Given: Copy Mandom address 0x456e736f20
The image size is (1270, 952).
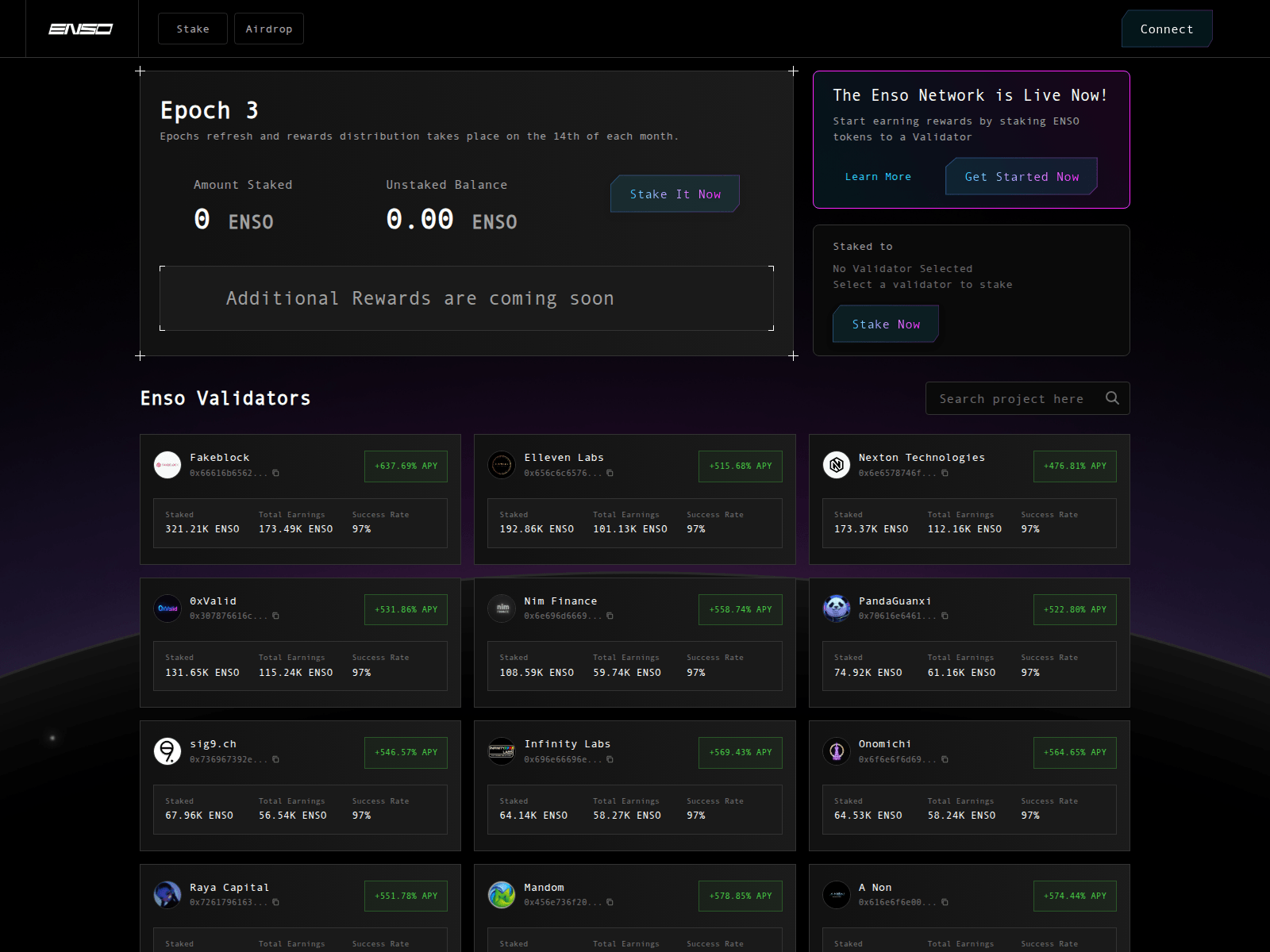Looking at the screenshot, I should pyautogui.click(x=610, y=902).
